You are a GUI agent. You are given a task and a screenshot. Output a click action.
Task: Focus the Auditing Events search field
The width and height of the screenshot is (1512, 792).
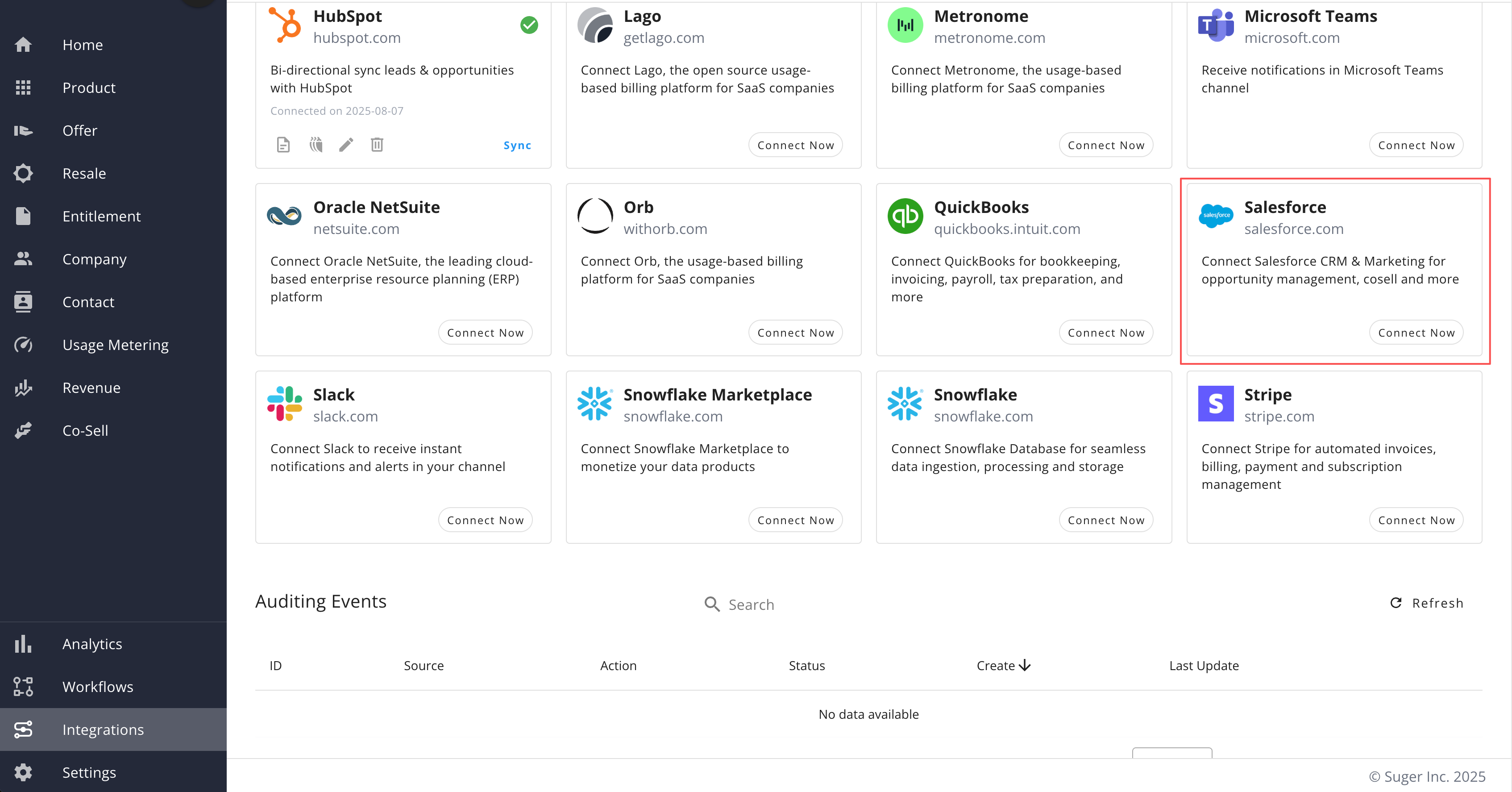pos(751,604)
